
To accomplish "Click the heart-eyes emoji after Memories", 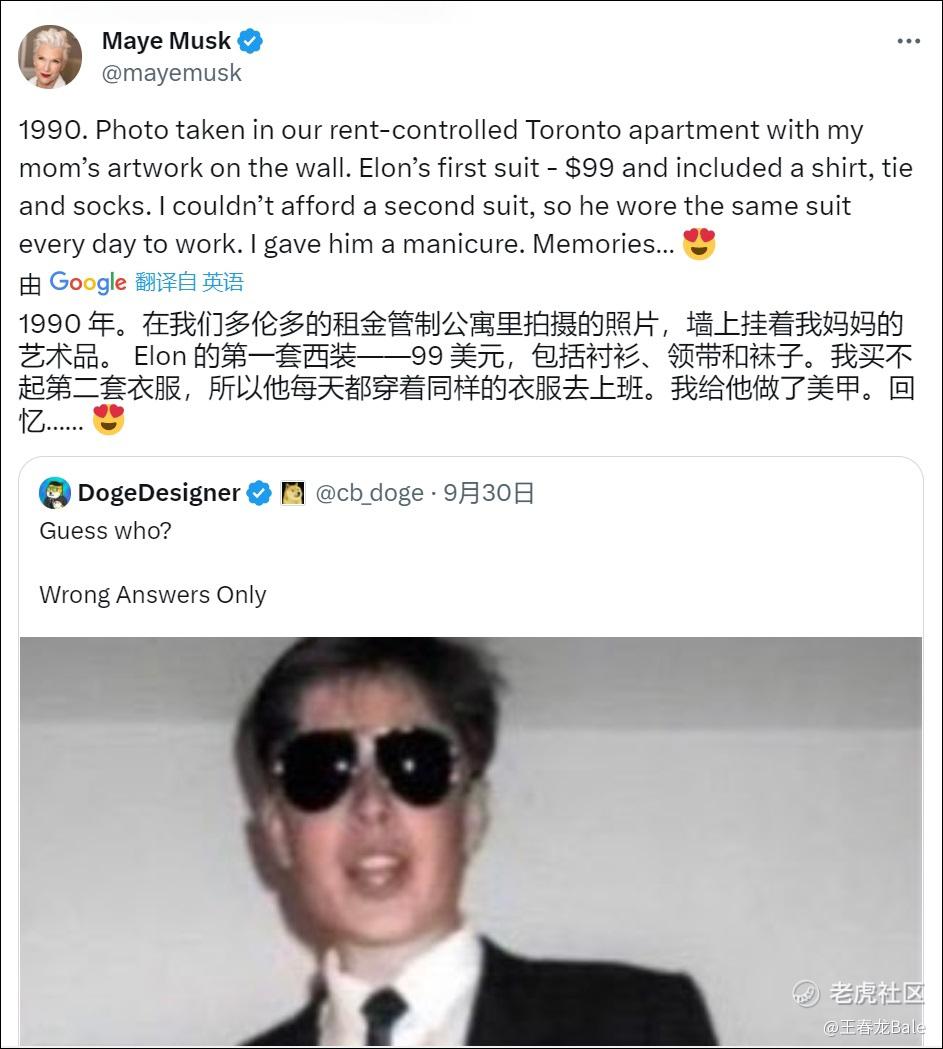I will pos(699,244).
